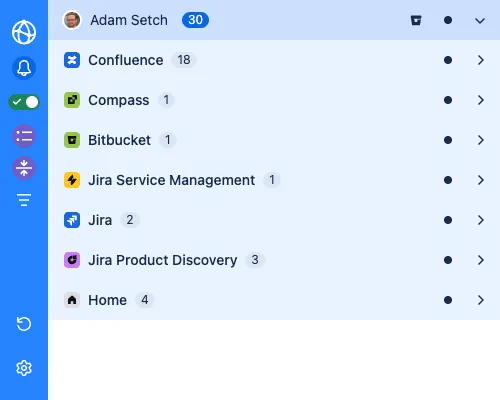Image resolution: width=500 pixels, height=400 pixels.
Task: Click the Adam Setch account name
Action: (x=129, y=20)
